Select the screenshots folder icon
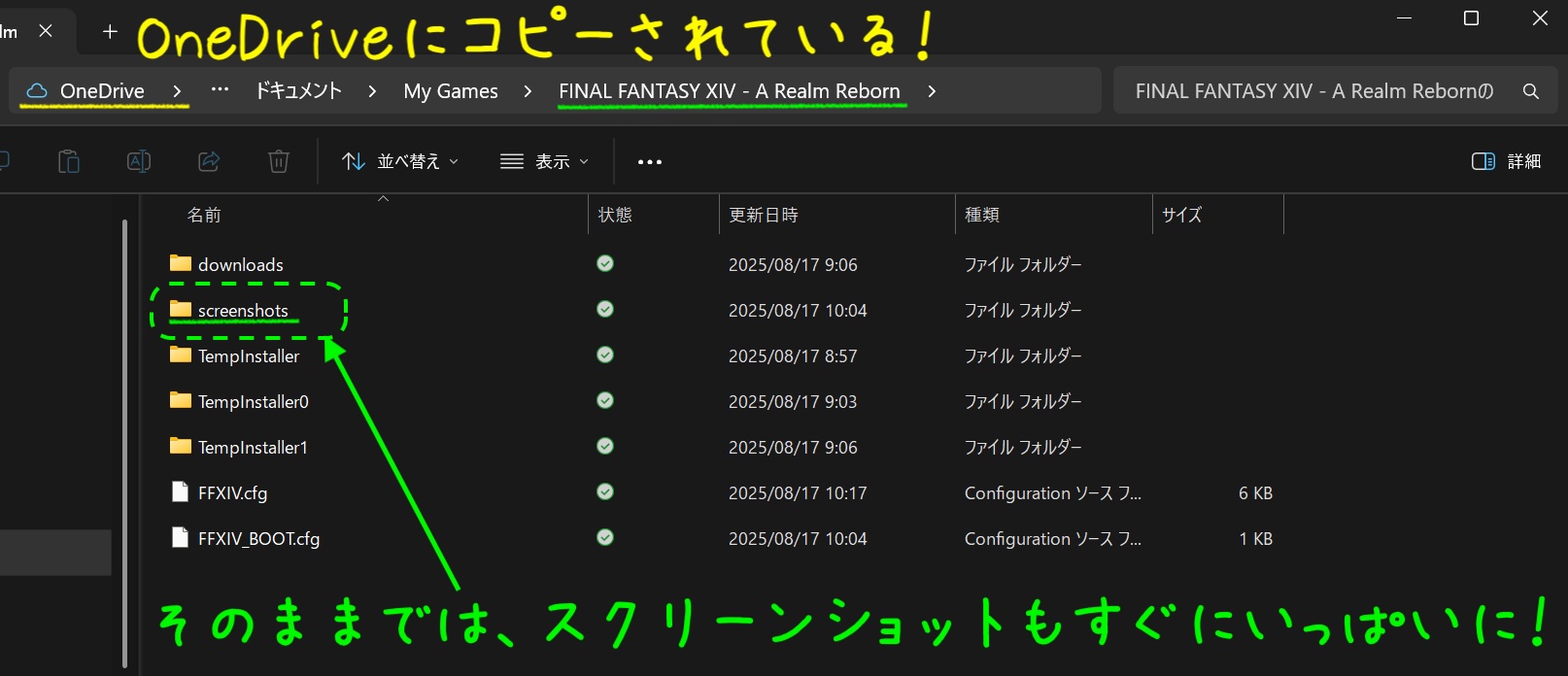The image size is (1568, 676). (x=181, y=309)
